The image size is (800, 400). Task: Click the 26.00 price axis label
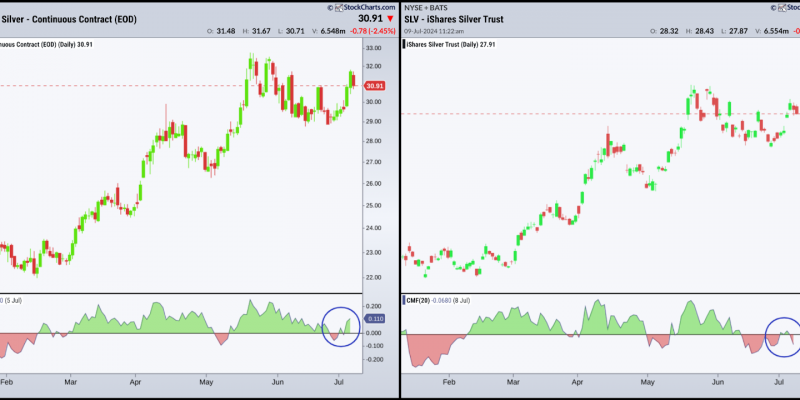pyautogui.click(x=374, y=184)
